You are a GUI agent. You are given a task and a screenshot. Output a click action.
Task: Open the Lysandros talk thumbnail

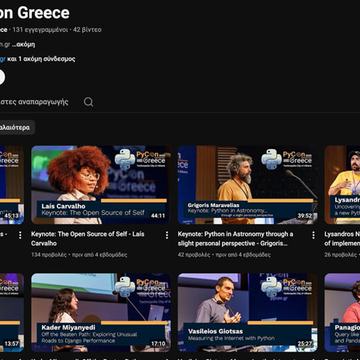tap(342, 185)
